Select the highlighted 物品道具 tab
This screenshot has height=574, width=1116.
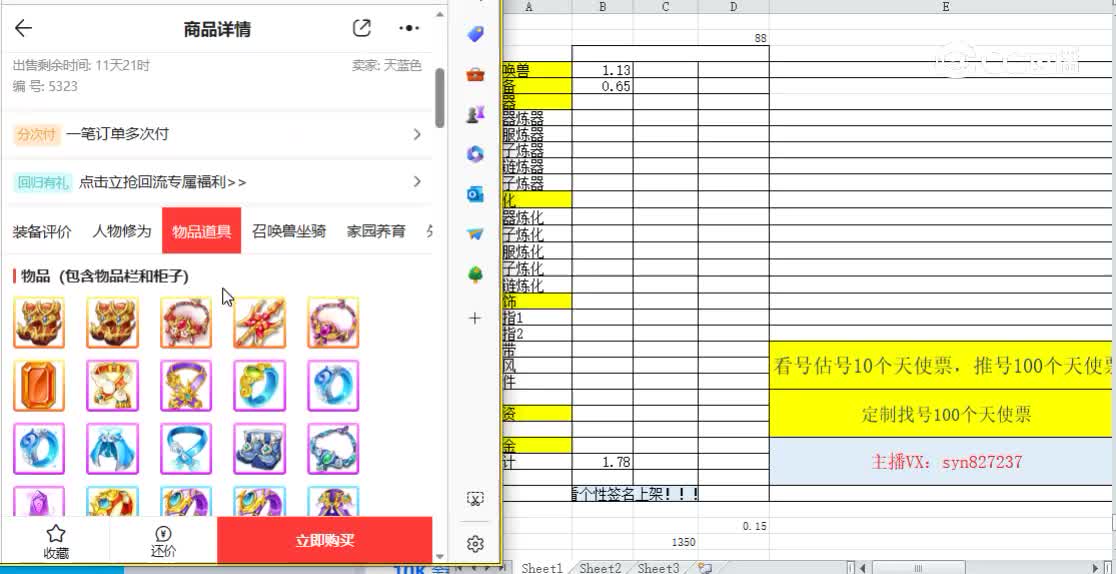click(201, 230)
